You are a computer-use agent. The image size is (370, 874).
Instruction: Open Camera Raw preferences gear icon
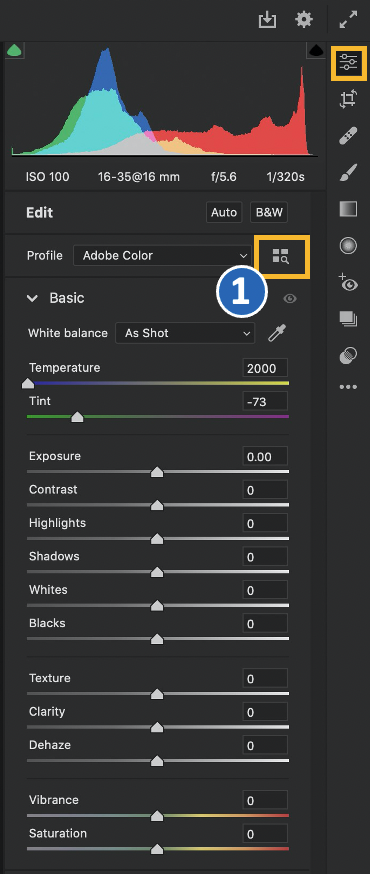(304, 21)
